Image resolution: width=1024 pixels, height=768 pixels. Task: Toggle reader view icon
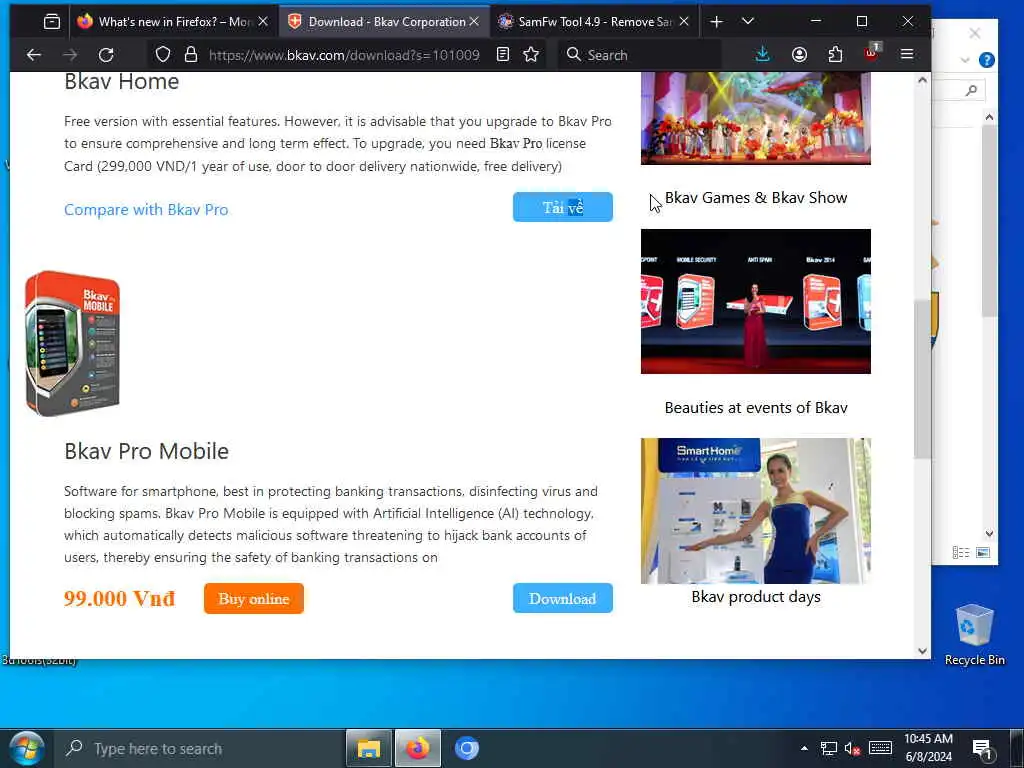click(503, 55)
